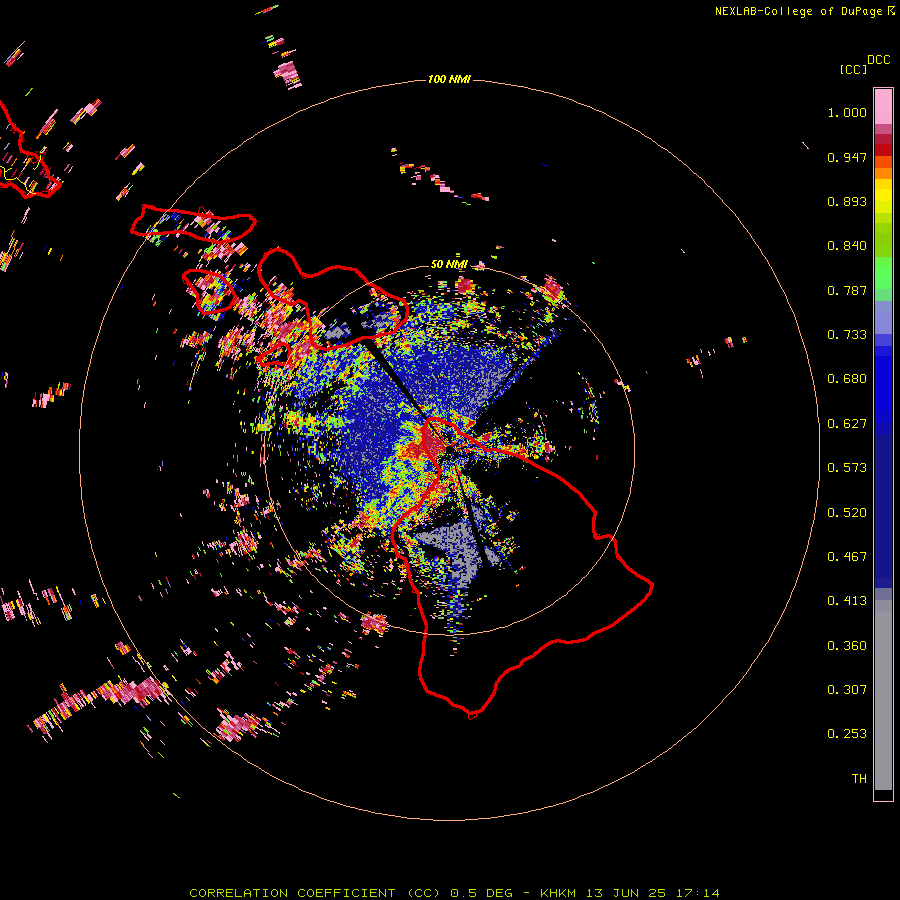Pick the bright green band on the color bar

point(883,273)
